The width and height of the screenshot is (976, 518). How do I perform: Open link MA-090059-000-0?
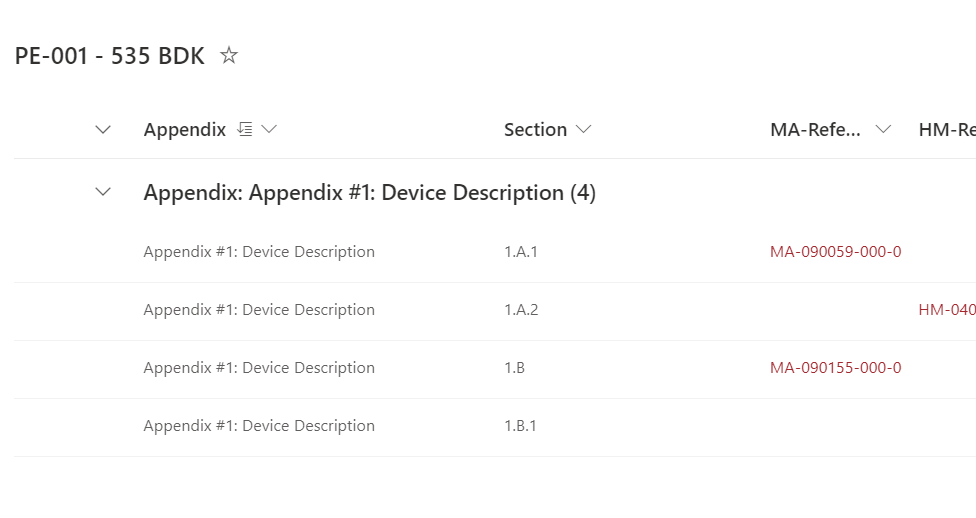click(x=835, y=252)
